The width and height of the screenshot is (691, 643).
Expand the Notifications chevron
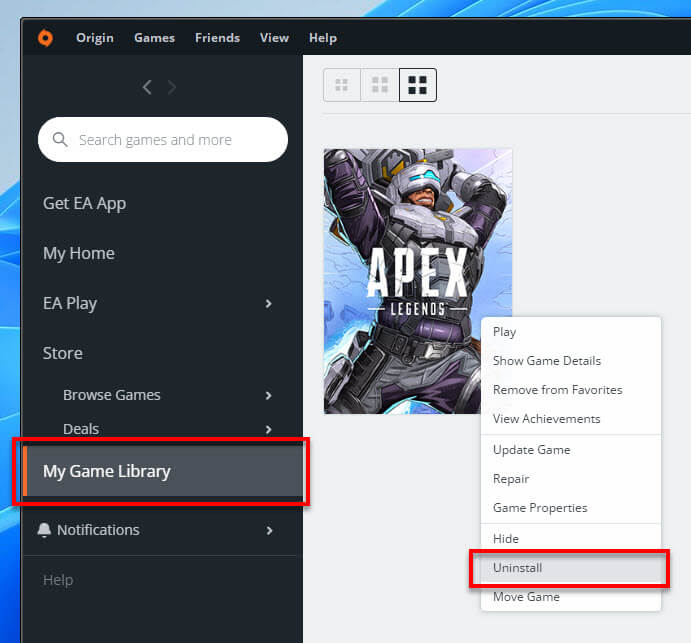269,530
